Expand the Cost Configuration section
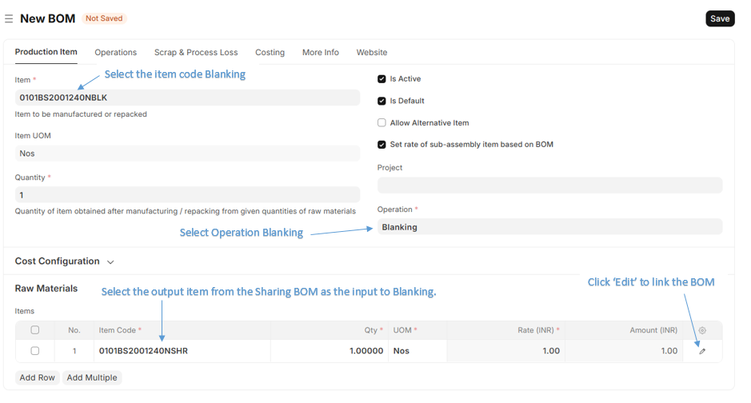The width and height of the screenshot is (751, 403). click(64, 261)
